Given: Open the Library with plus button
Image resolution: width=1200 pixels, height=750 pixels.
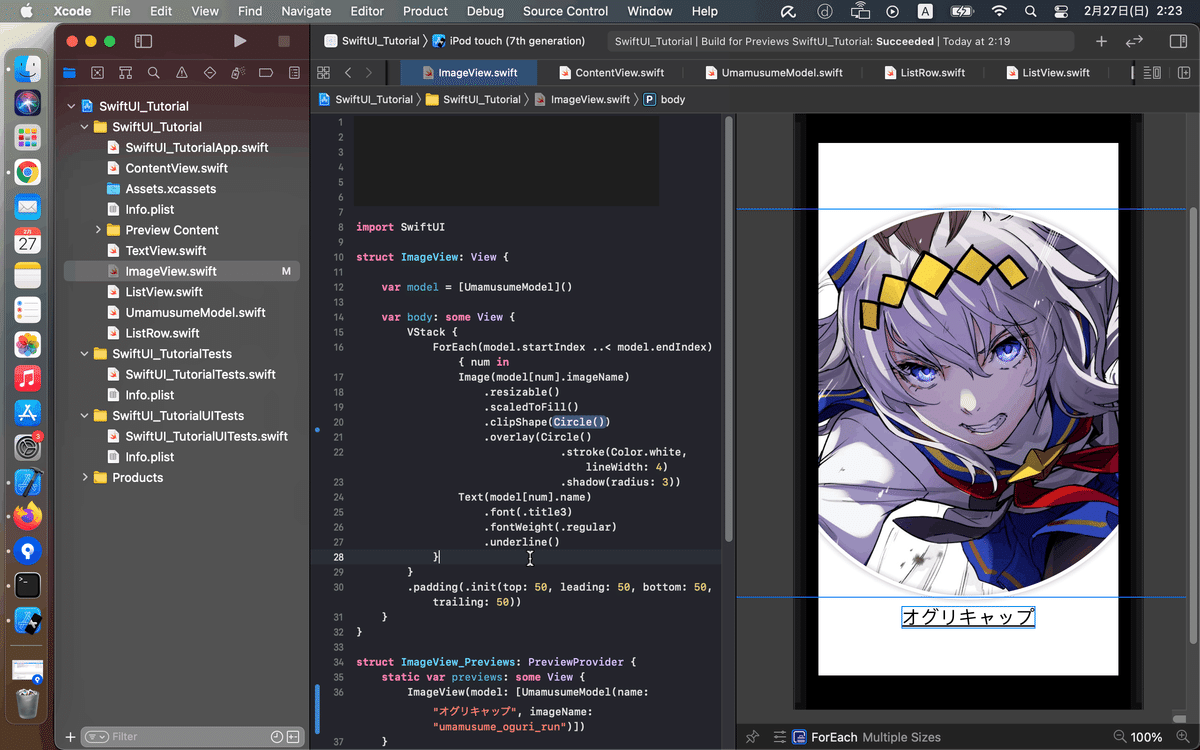Looking at the screenshot, I should tap(1101, 41).
